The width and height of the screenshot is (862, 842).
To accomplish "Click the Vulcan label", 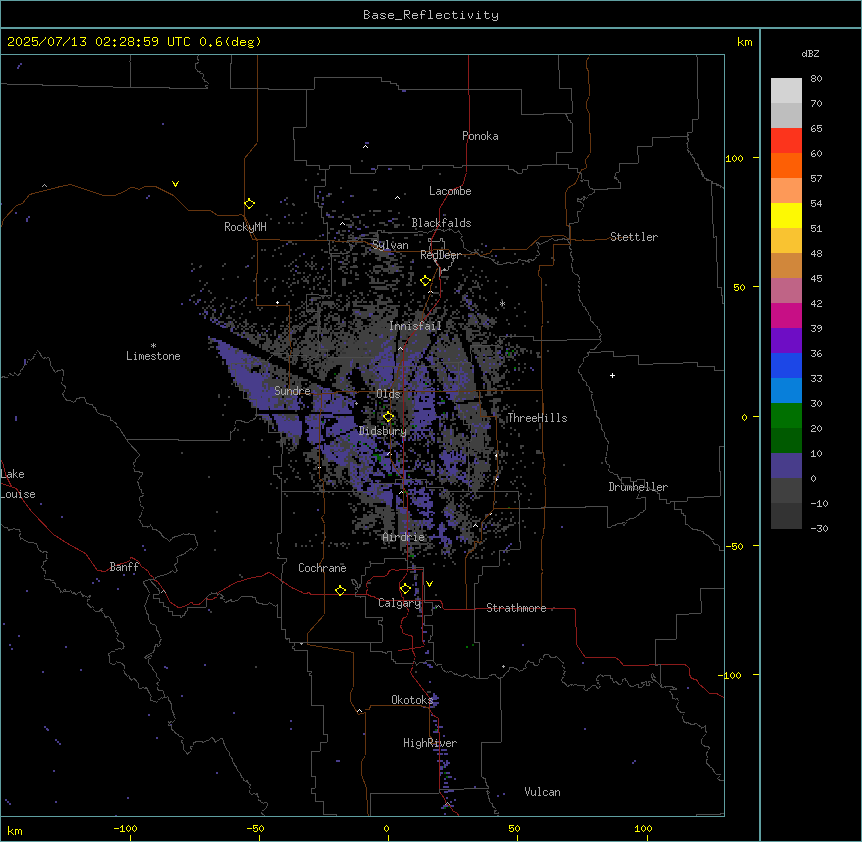I will point(543,792).
